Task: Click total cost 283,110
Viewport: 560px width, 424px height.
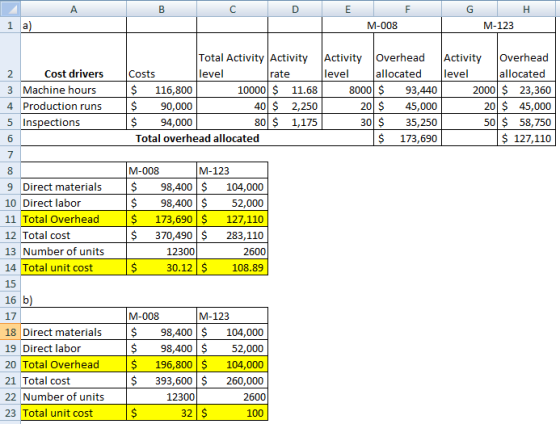Action: (x=232, y=235)
